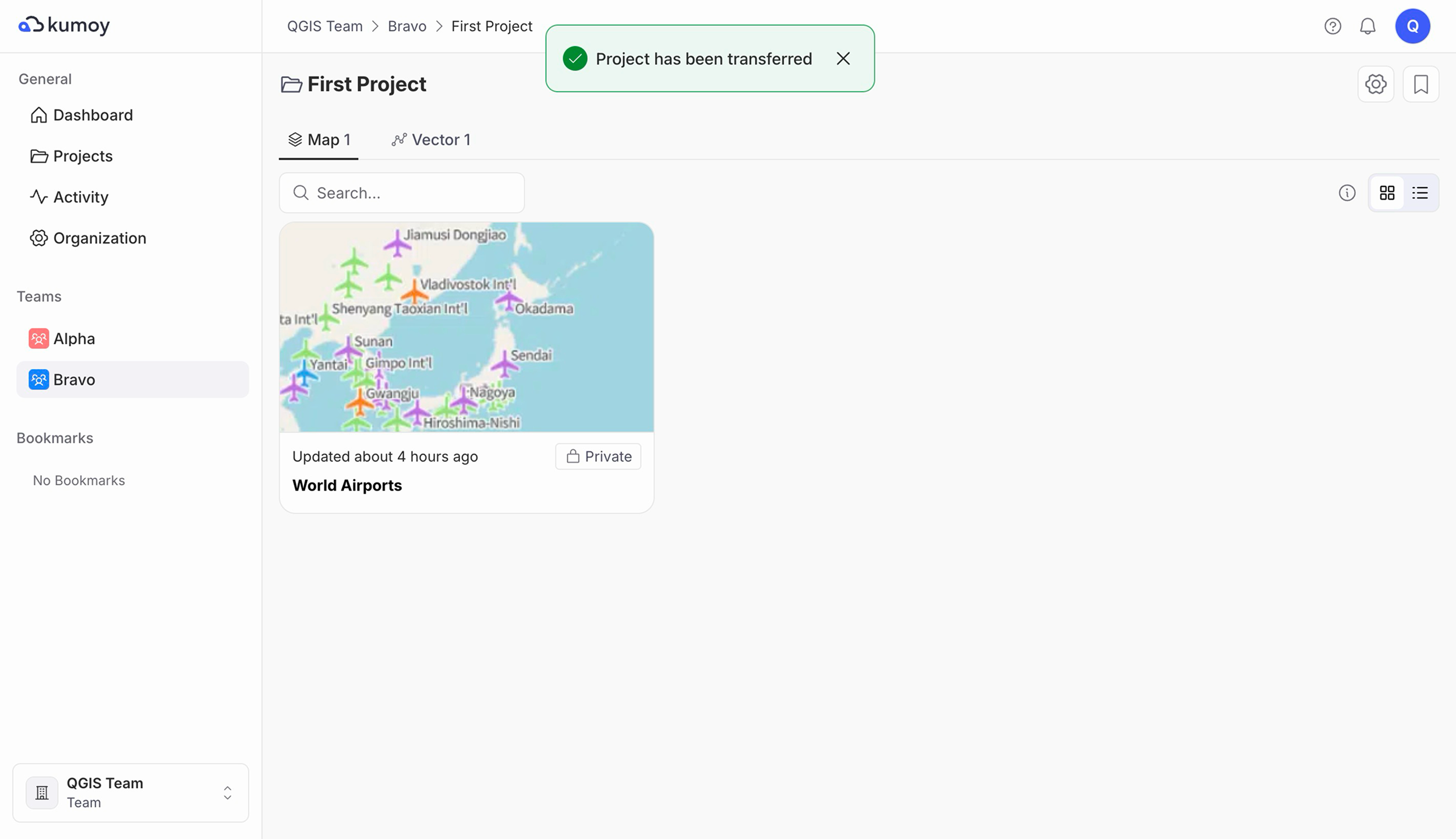Screen dimensions: 1456x839
Task: Click the Vector 1 polyline icon
Action: [399, 140]
